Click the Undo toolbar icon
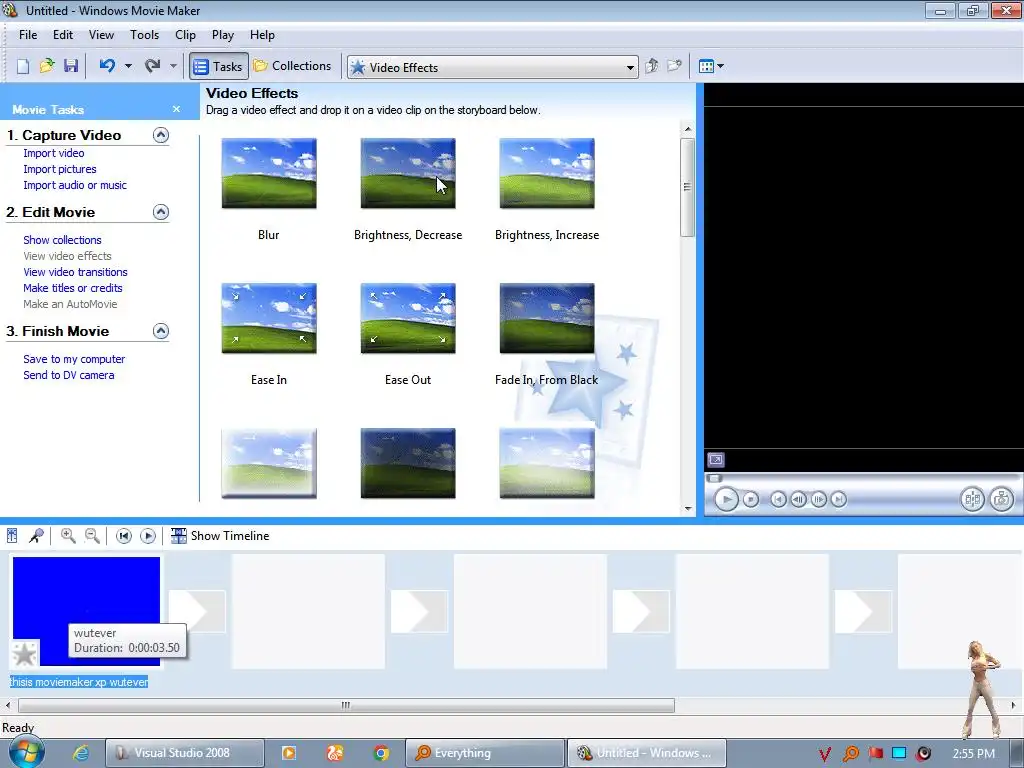 [107, 65]
